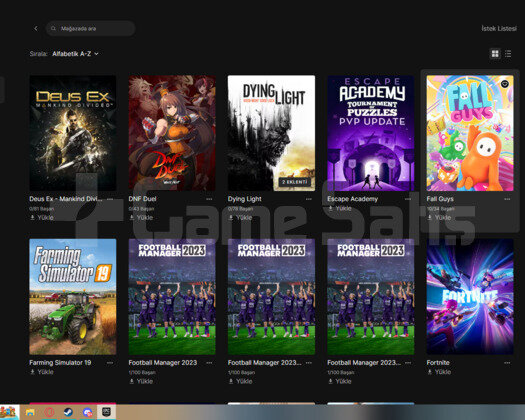The width and height of the screenshot is (525, 420).
Task: Switch library to list view
Action: 508,54
